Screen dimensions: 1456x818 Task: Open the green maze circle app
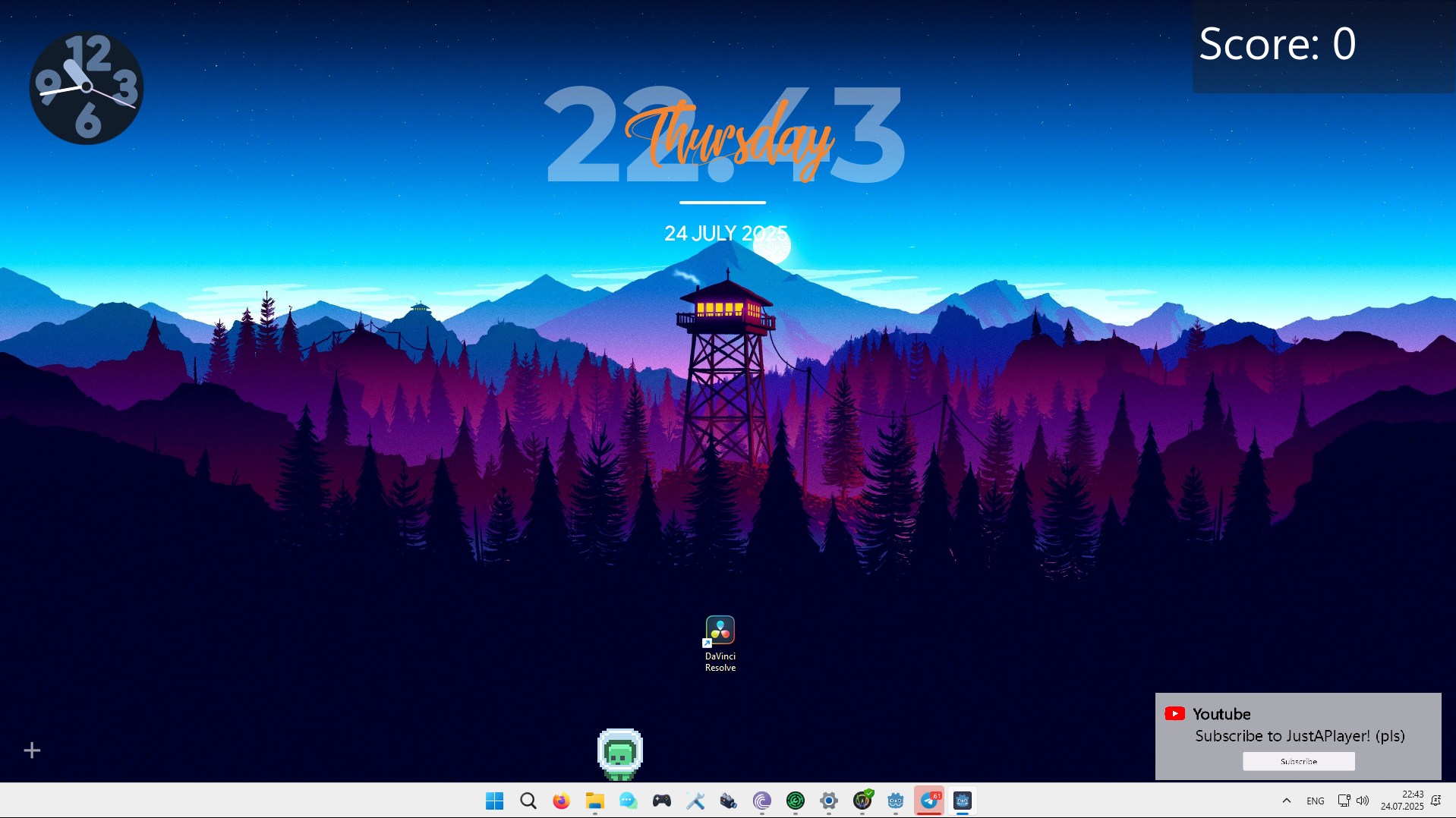point(796,801)
